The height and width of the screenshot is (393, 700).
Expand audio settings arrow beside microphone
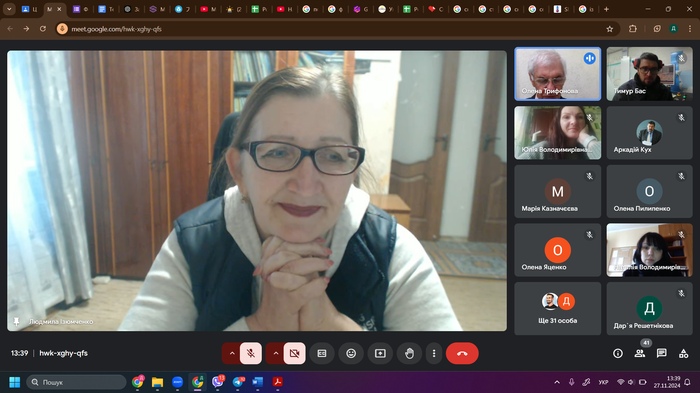pos(232,353)
